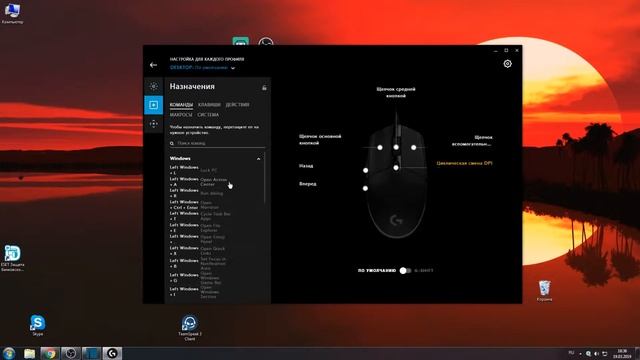Screen dimensions: 640x360
Task: Open the Компьютер desktop icon
Action: pos(12,13)
